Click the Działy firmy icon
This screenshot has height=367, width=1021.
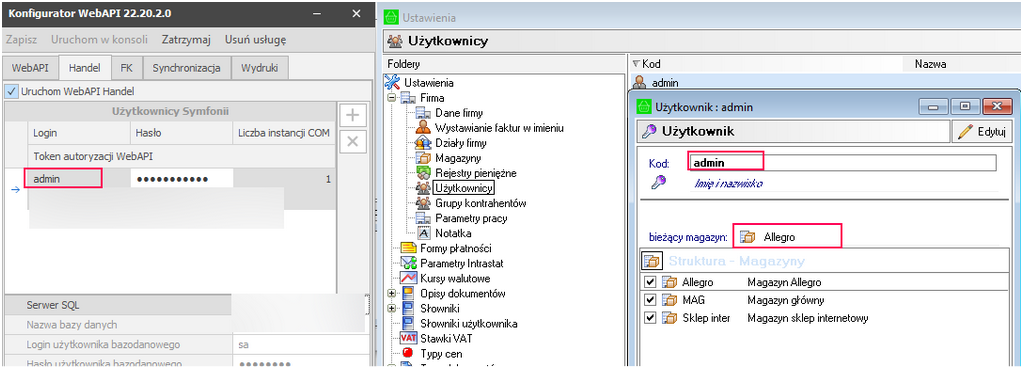(x=423, y=143)
